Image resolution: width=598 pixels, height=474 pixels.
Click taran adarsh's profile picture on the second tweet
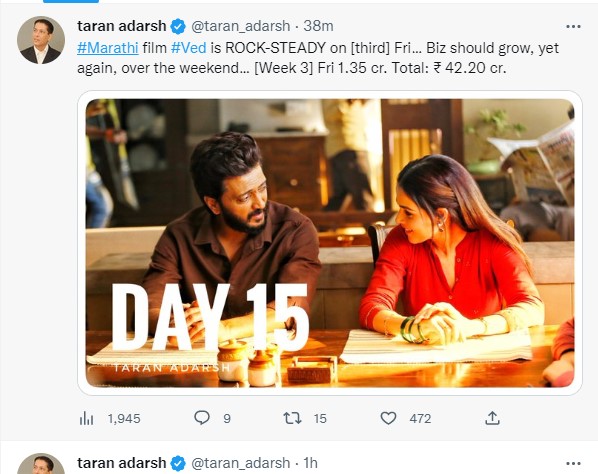[x=41, y=464]
